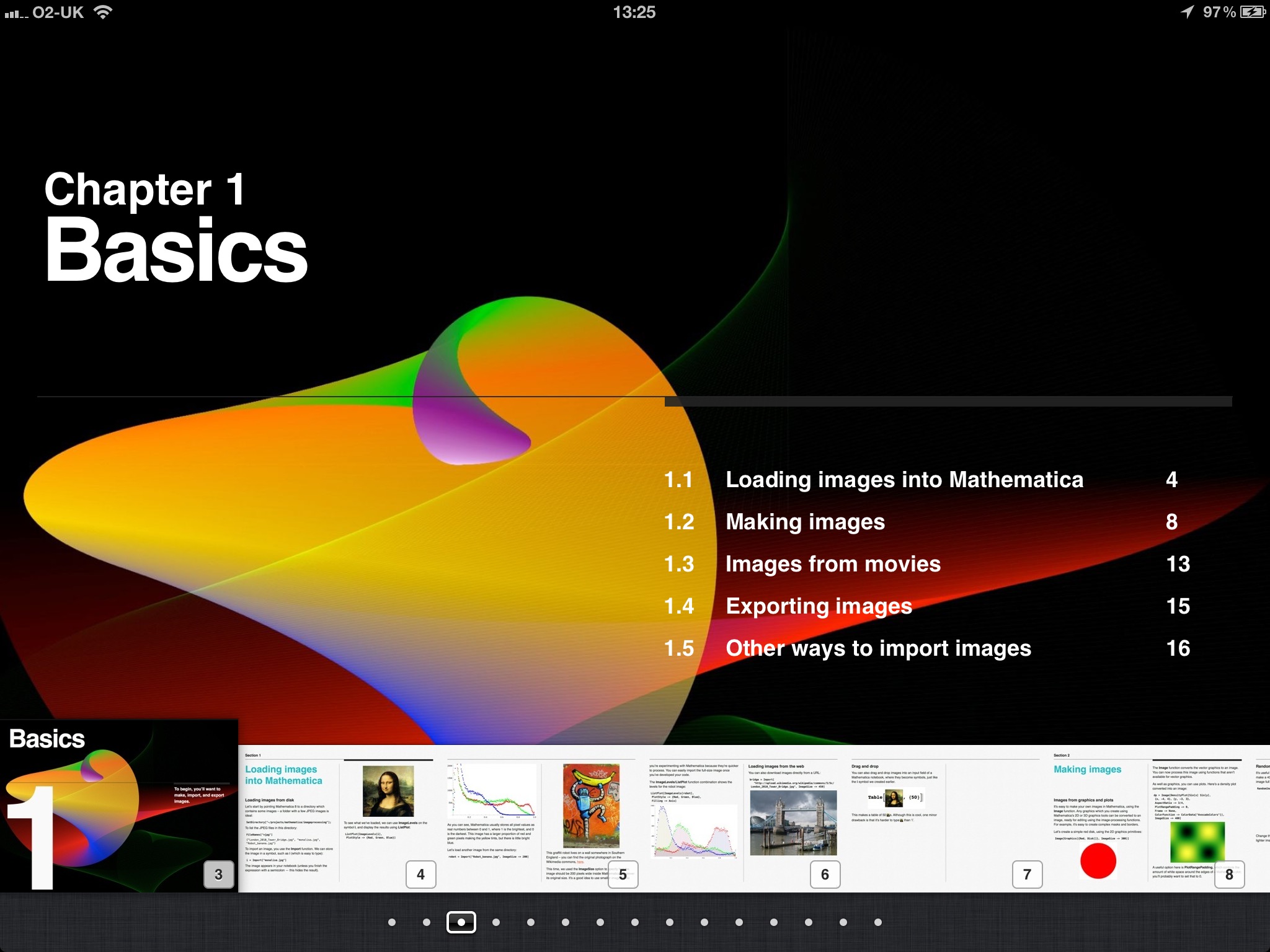This screenshot has height=952, width=1270.
Task: Open section 1.1 Loading images into Mathematica
Action: [920, 480]
